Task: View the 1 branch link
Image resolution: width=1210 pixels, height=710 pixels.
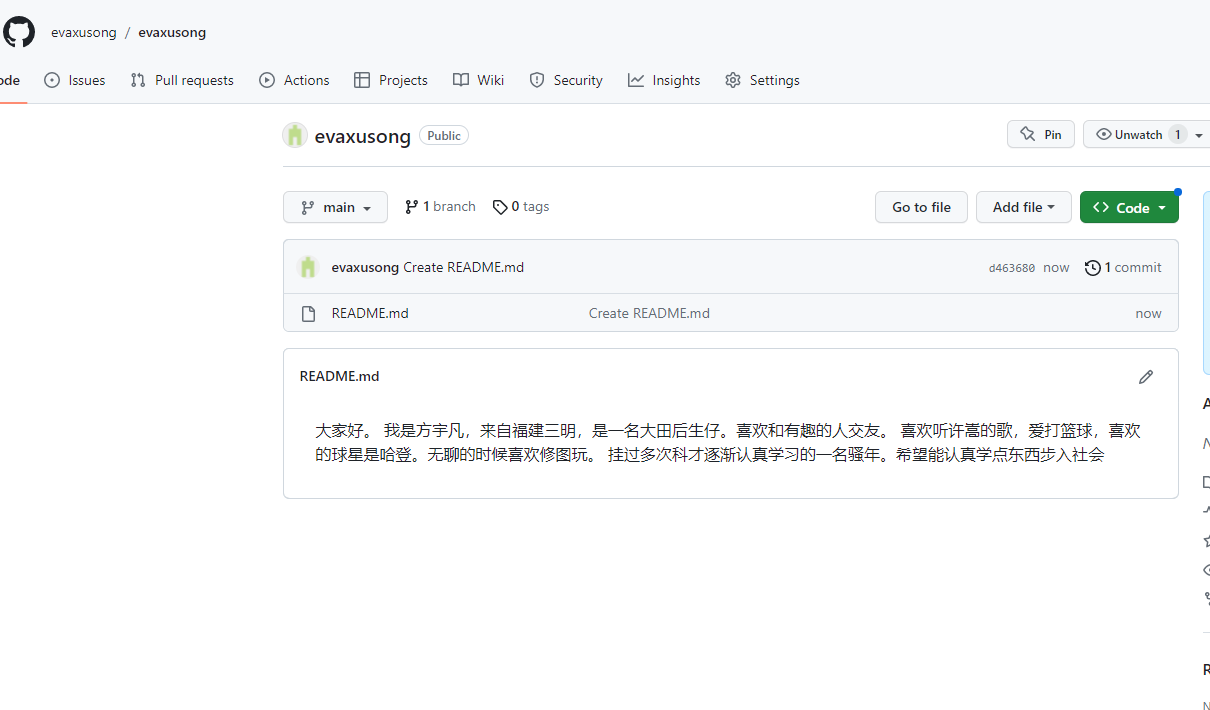Action: click(x=440, y=206)
